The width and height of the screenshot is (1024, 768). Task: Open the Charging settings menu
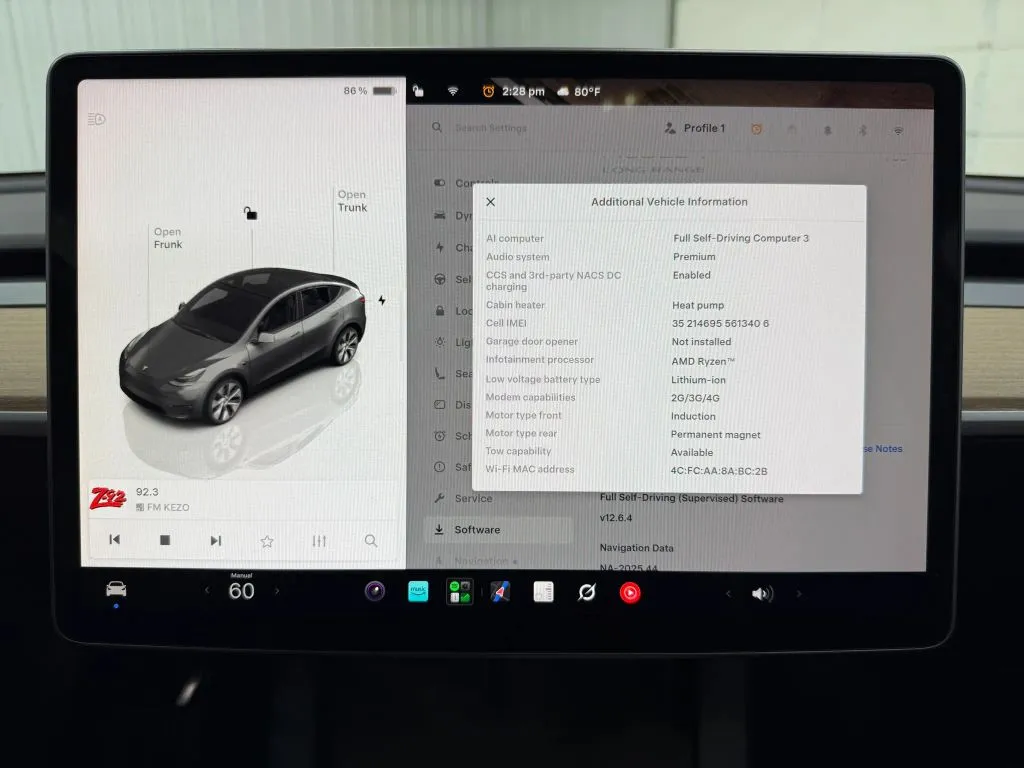(453, 248)
